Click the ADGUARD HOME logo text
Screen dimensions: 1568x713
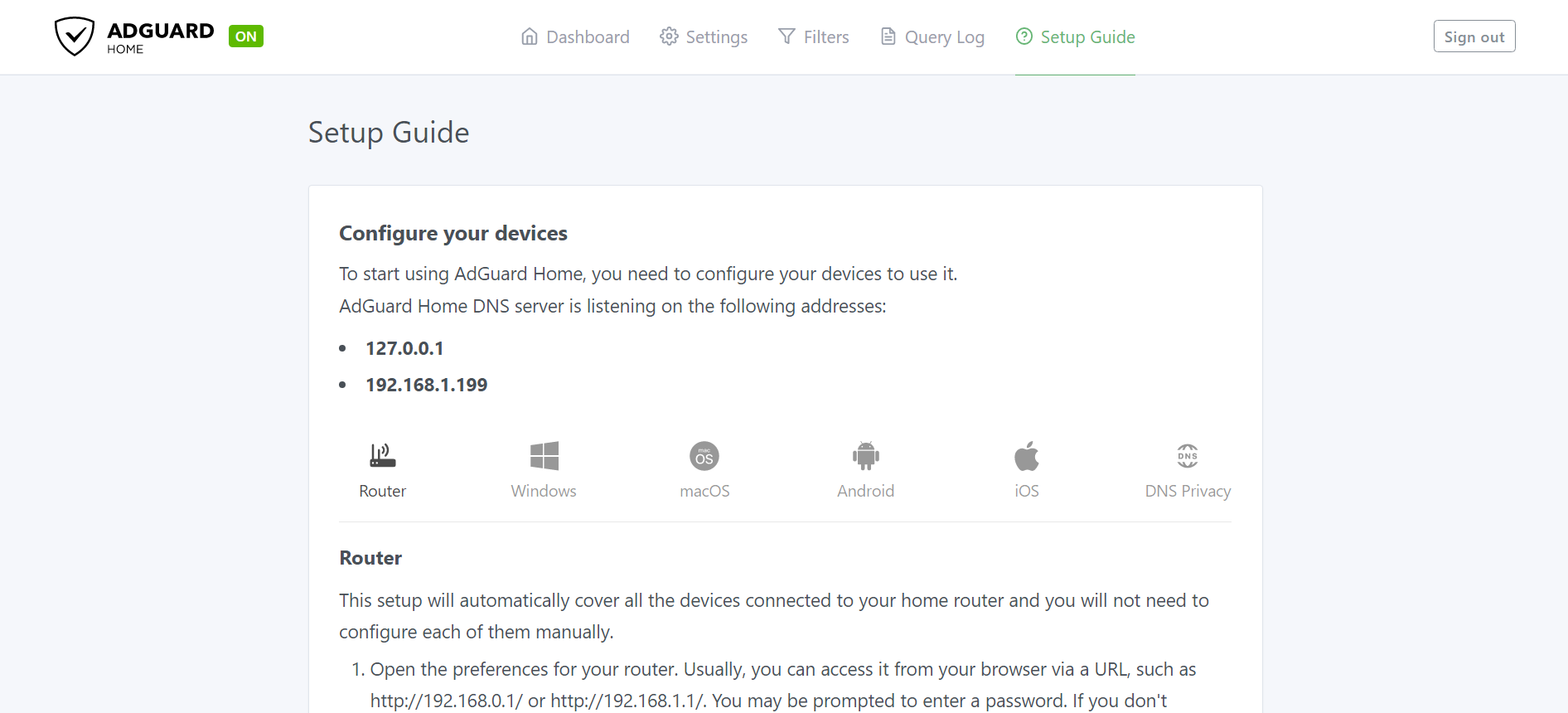click(x=161, y=37)
